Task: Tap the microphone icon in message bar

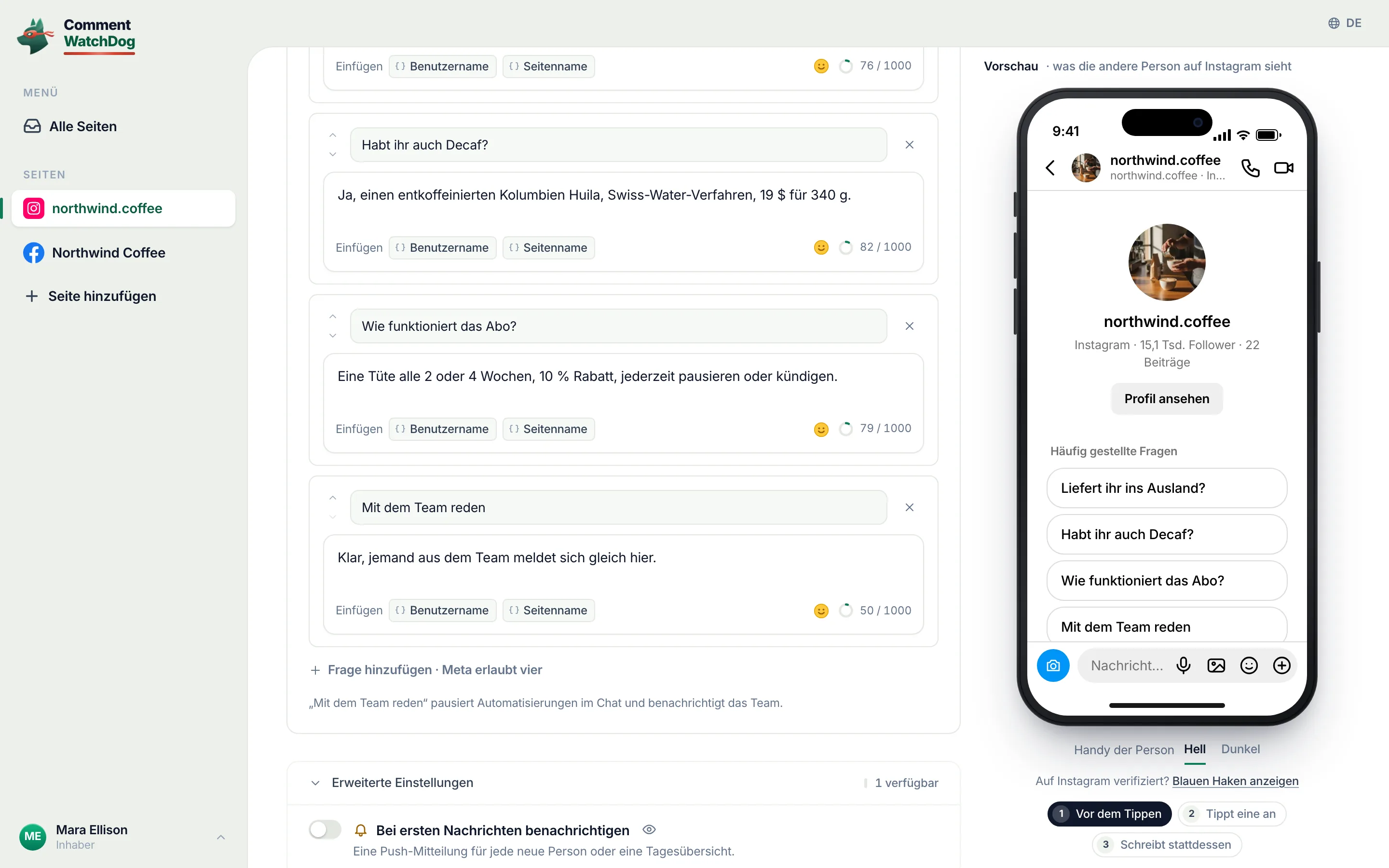Action: pyautogui.click(x=1183, y=665)
